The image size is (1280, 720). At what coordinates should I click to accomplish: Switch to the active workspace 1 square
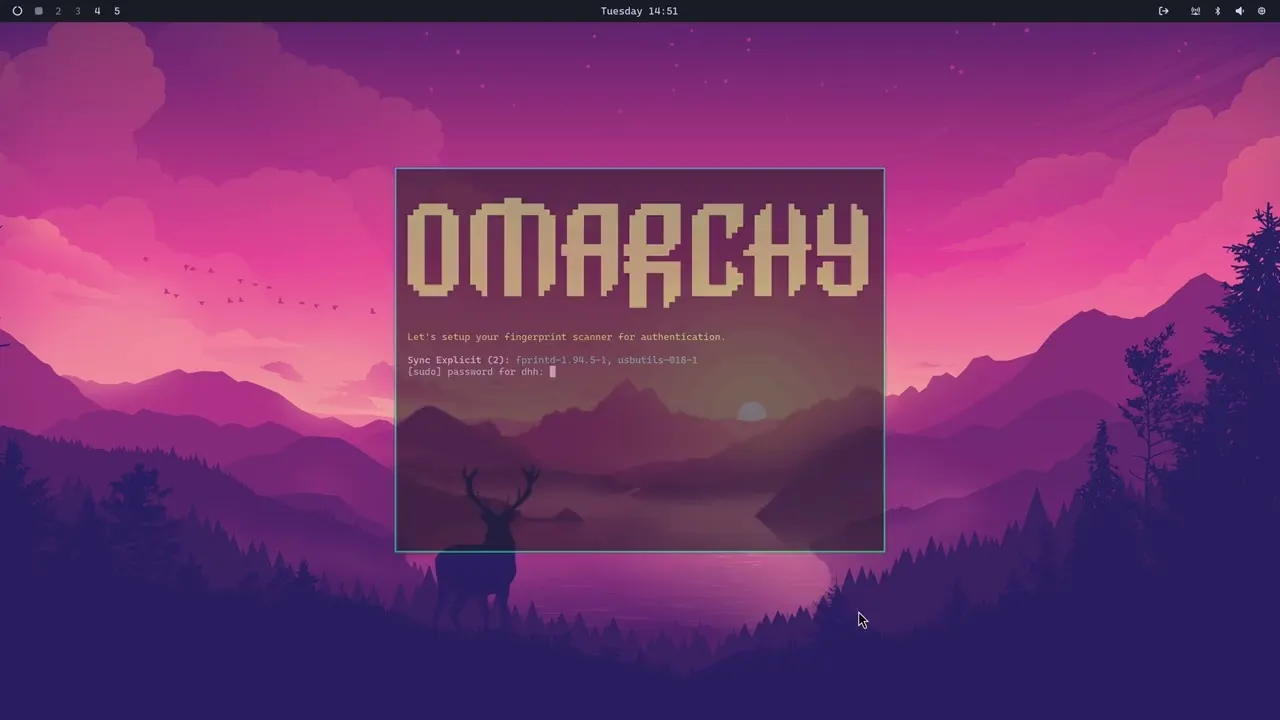click(38, 11)
